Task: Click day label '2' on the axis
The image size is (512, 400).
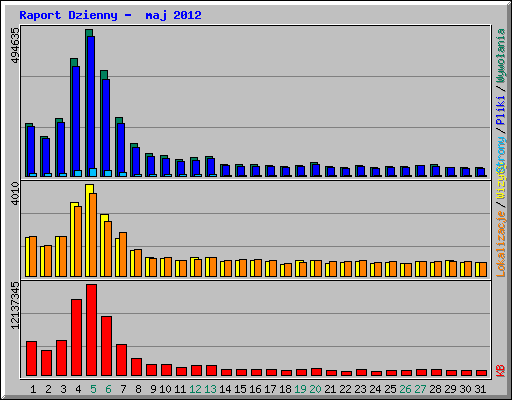Action: [x=48, y=389]
